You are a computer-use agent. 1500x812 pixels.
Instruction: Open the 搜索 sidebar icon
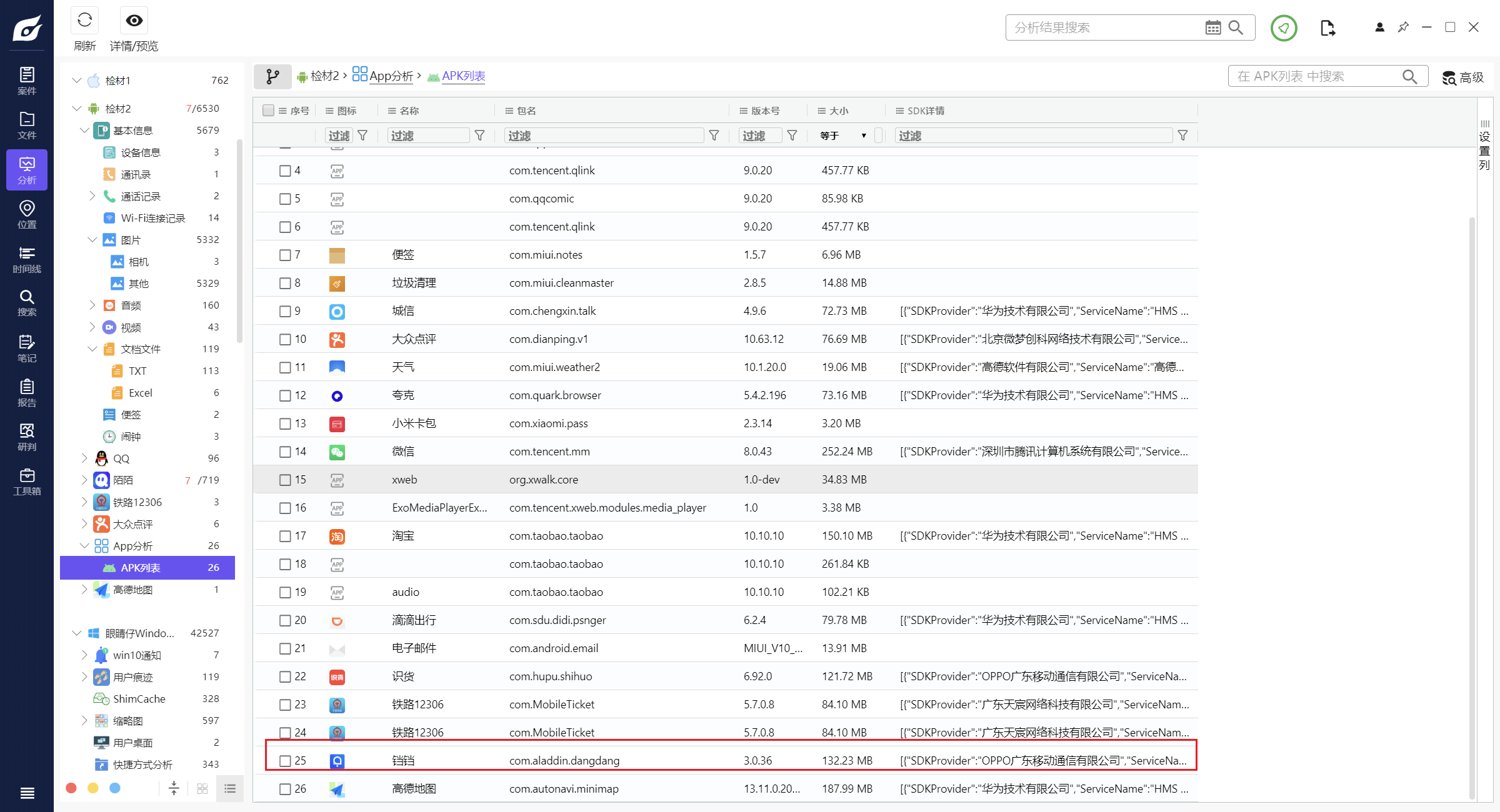click(x=27, y=303)
